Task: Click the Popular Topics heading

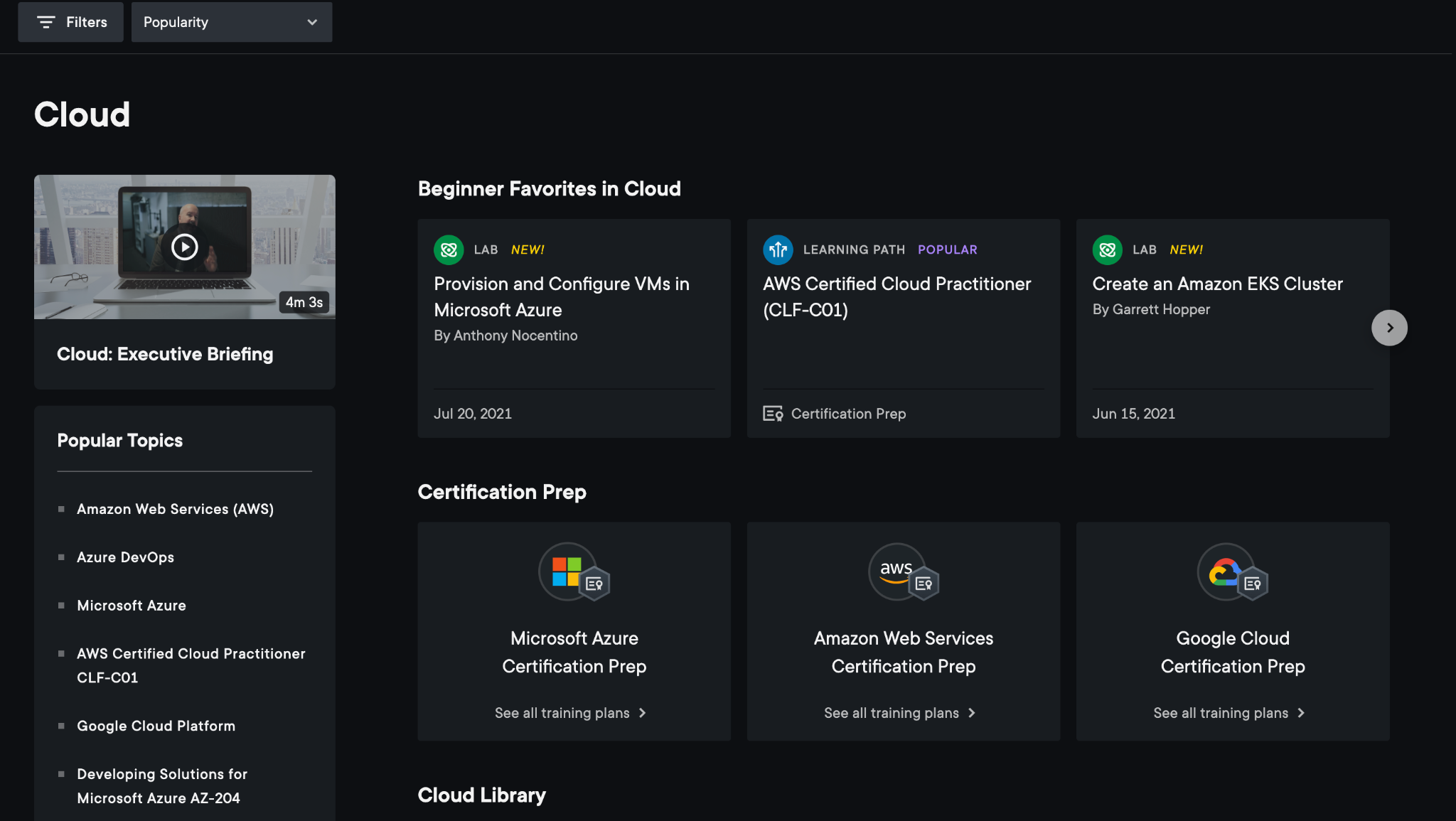Action: tap(119, 441)
